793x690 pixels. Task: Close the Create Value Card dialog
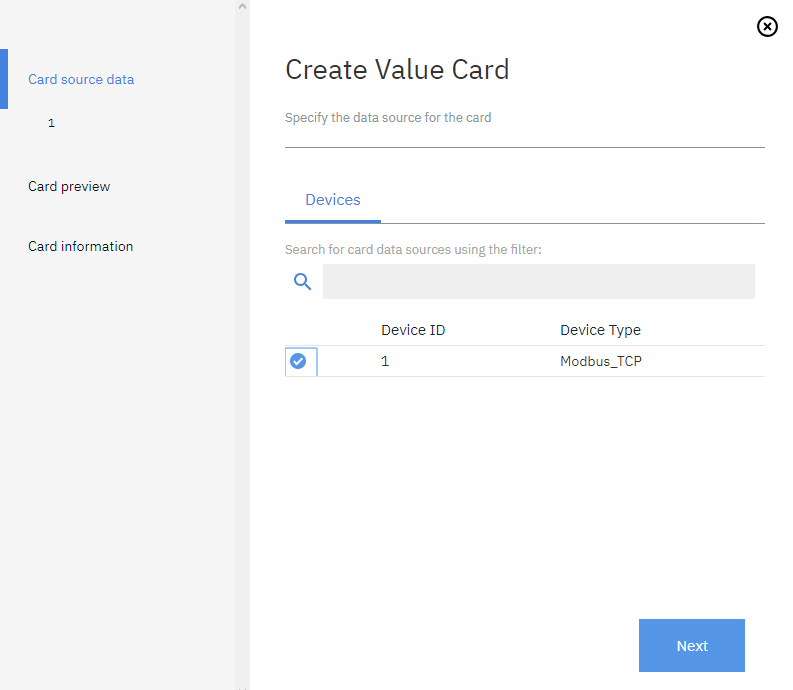point(767,27)
